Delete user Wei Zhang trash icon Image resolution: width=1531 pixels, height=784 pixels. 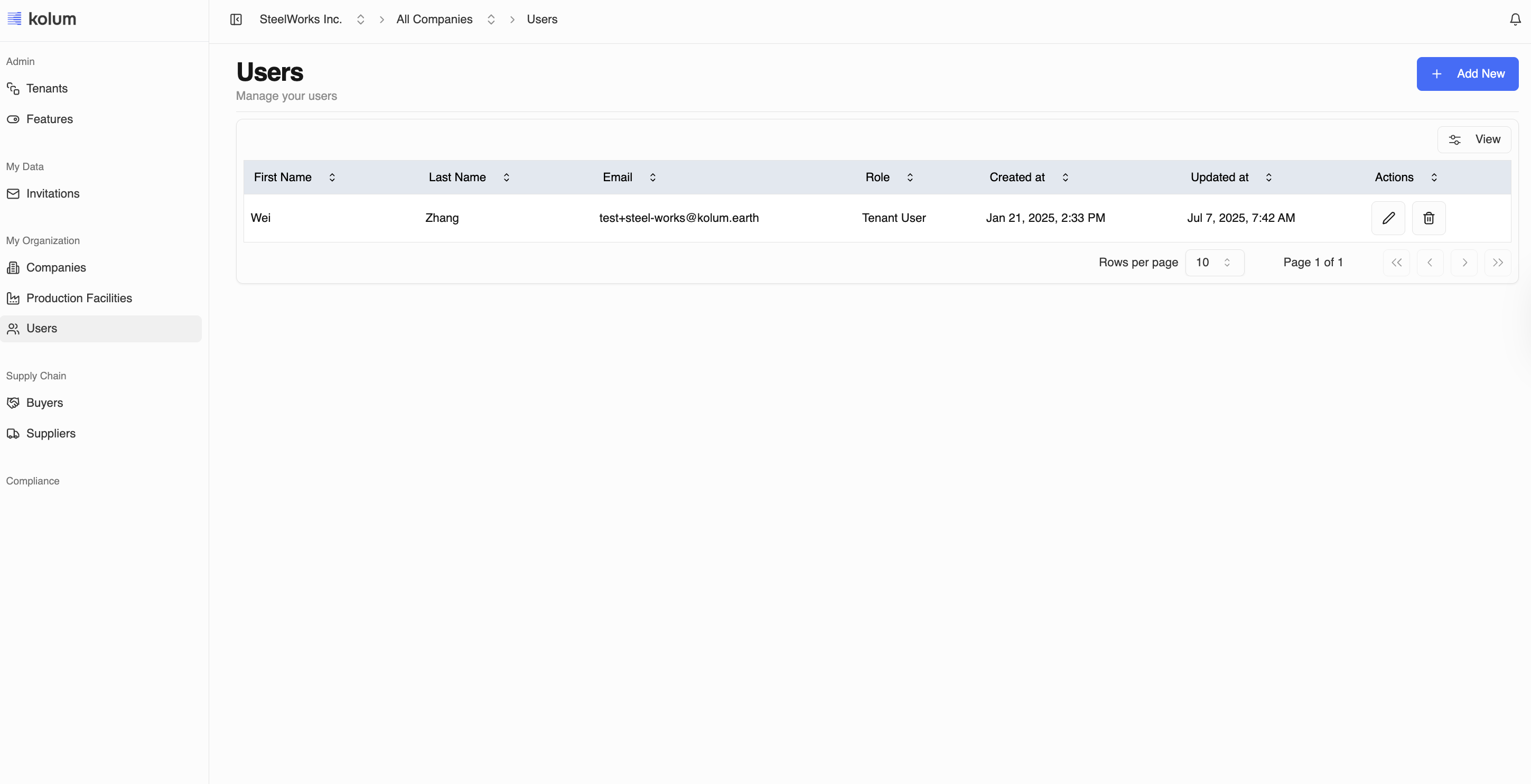1428,218
